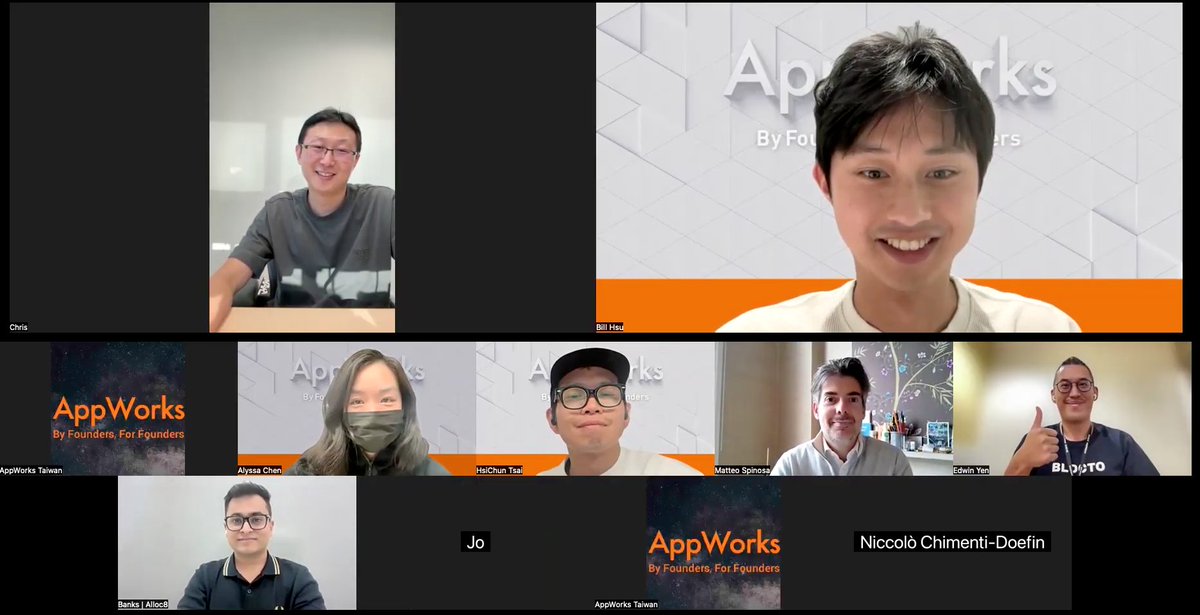The width and height of the screenshot is (1200, 615).
Task: Click the "Niccolò Chimenti-Doefin" participant name
Action: tap(953, 542)
